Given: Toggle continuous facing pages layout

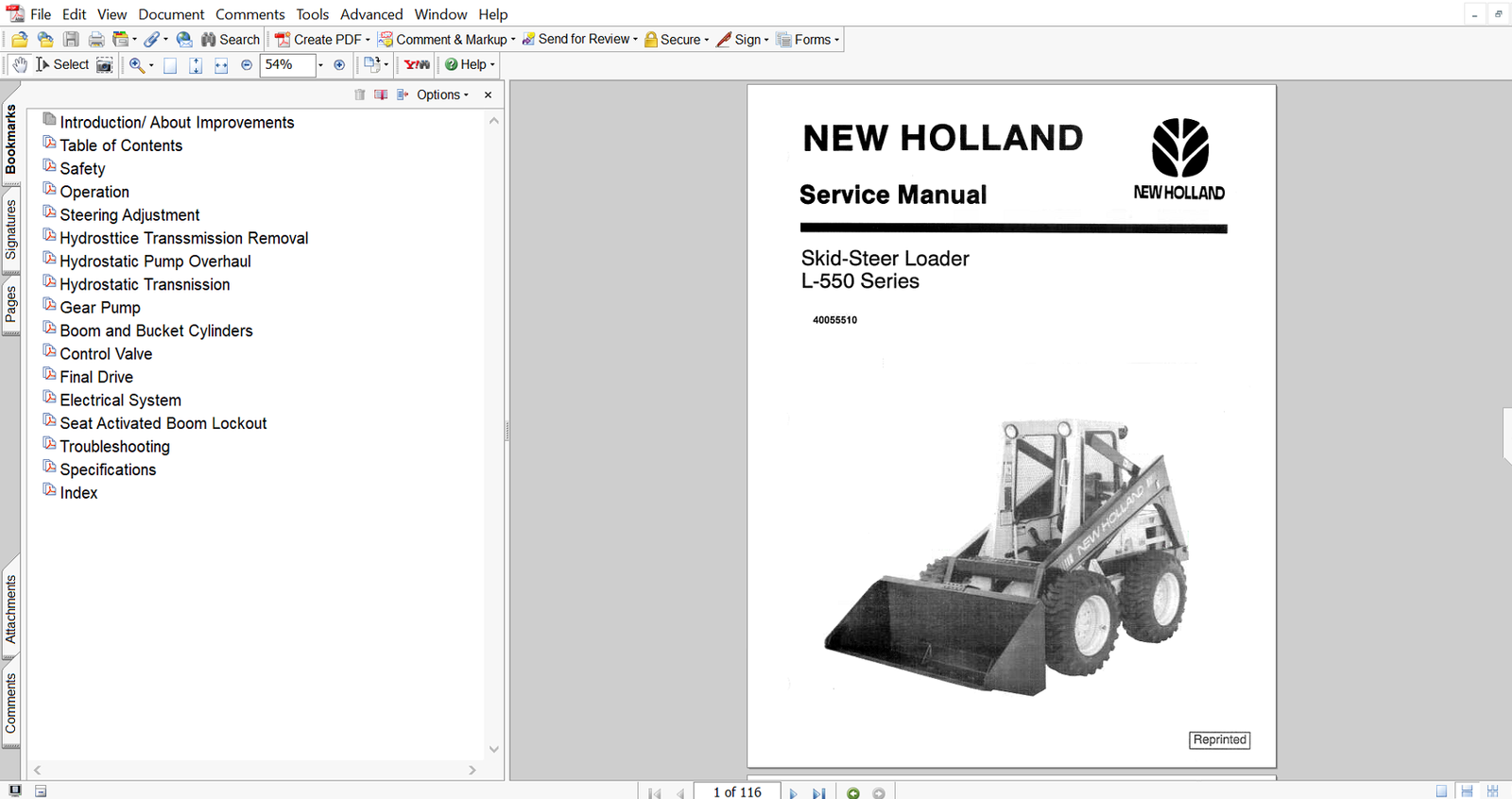Looking at the screenshot, I should [1492, 791].
